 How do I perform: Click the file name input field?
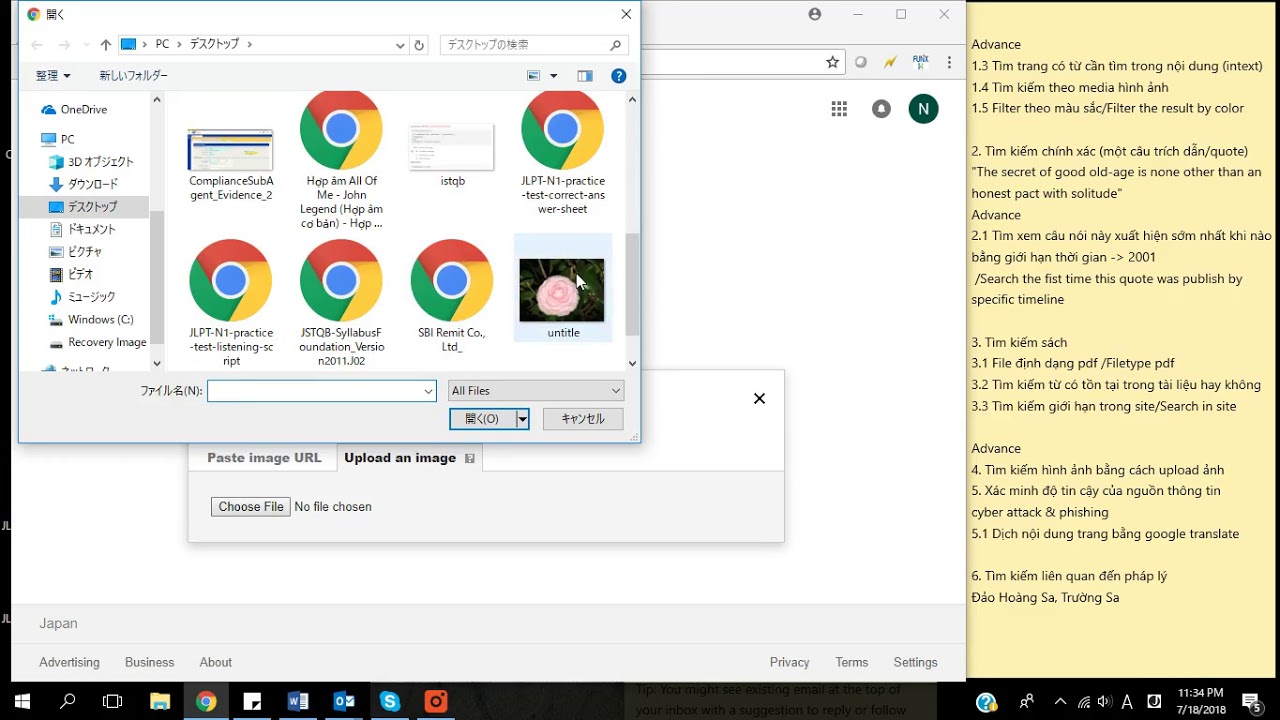(315, 391)
